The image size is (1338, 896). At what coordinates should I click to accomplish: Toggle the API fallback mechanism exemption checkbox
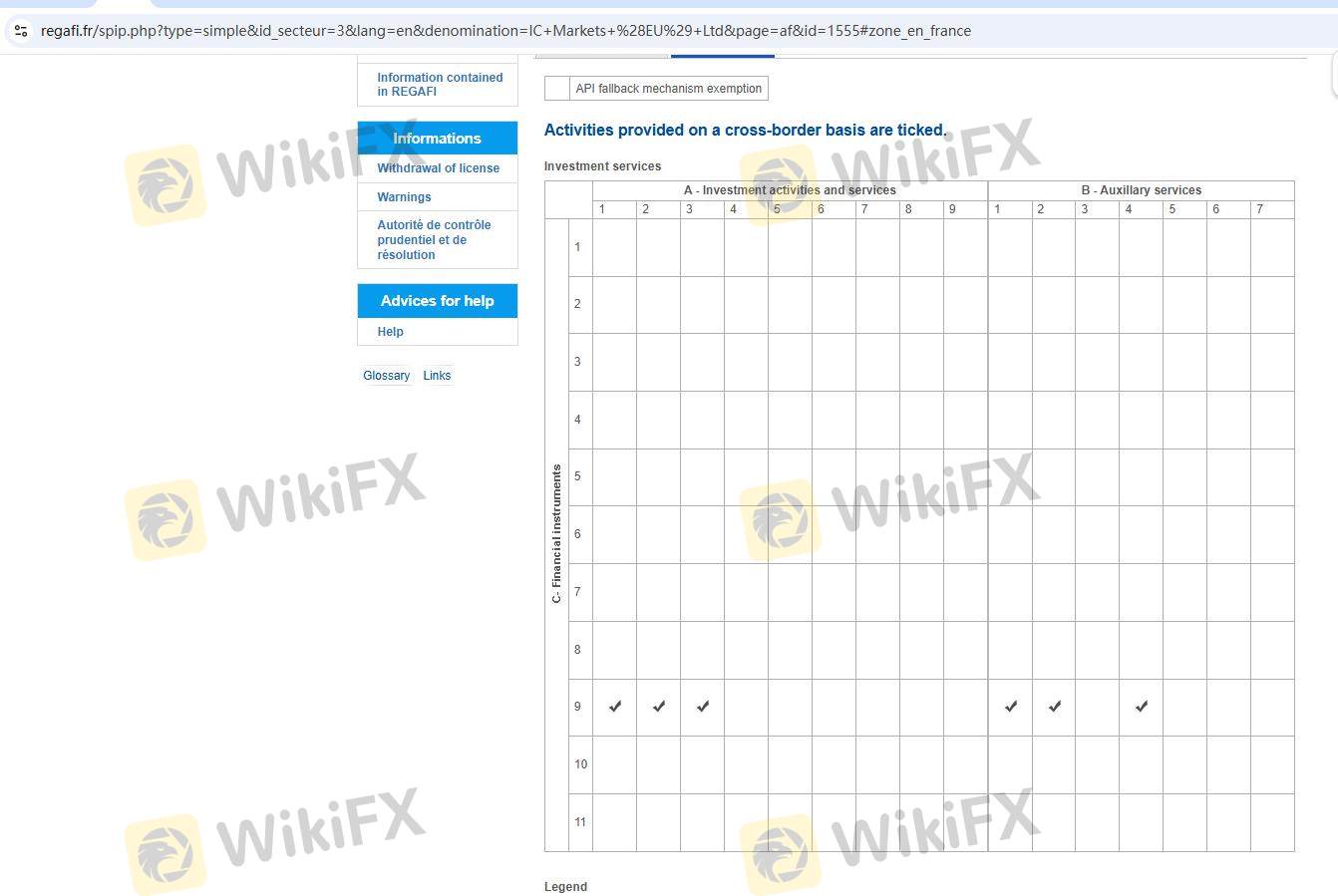(x=557, y=89)
